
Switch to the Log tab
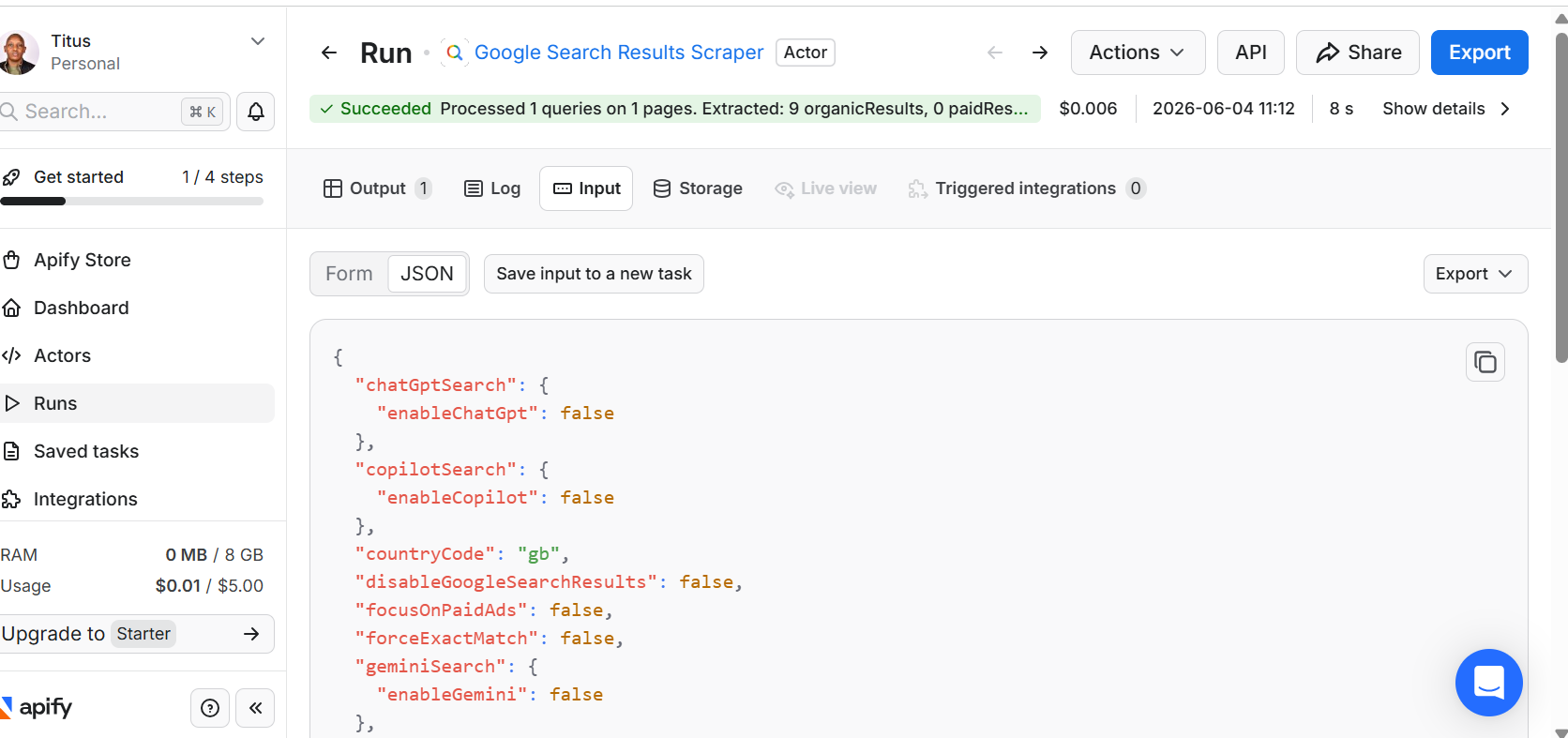(x=492, y=188)
